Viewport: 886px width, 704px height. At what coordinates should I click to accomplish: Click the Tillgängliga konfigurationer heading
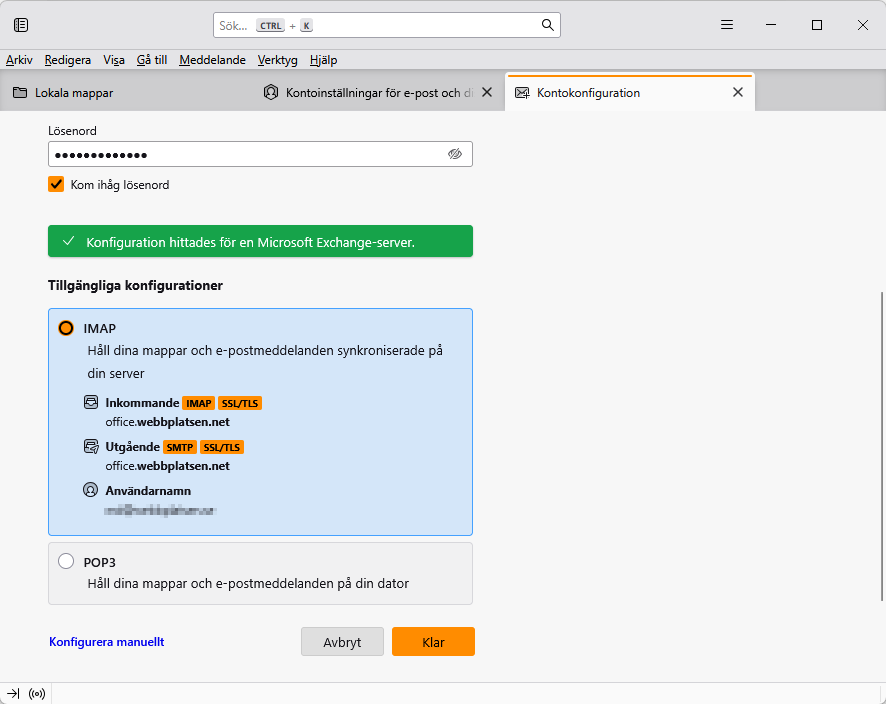135,285
